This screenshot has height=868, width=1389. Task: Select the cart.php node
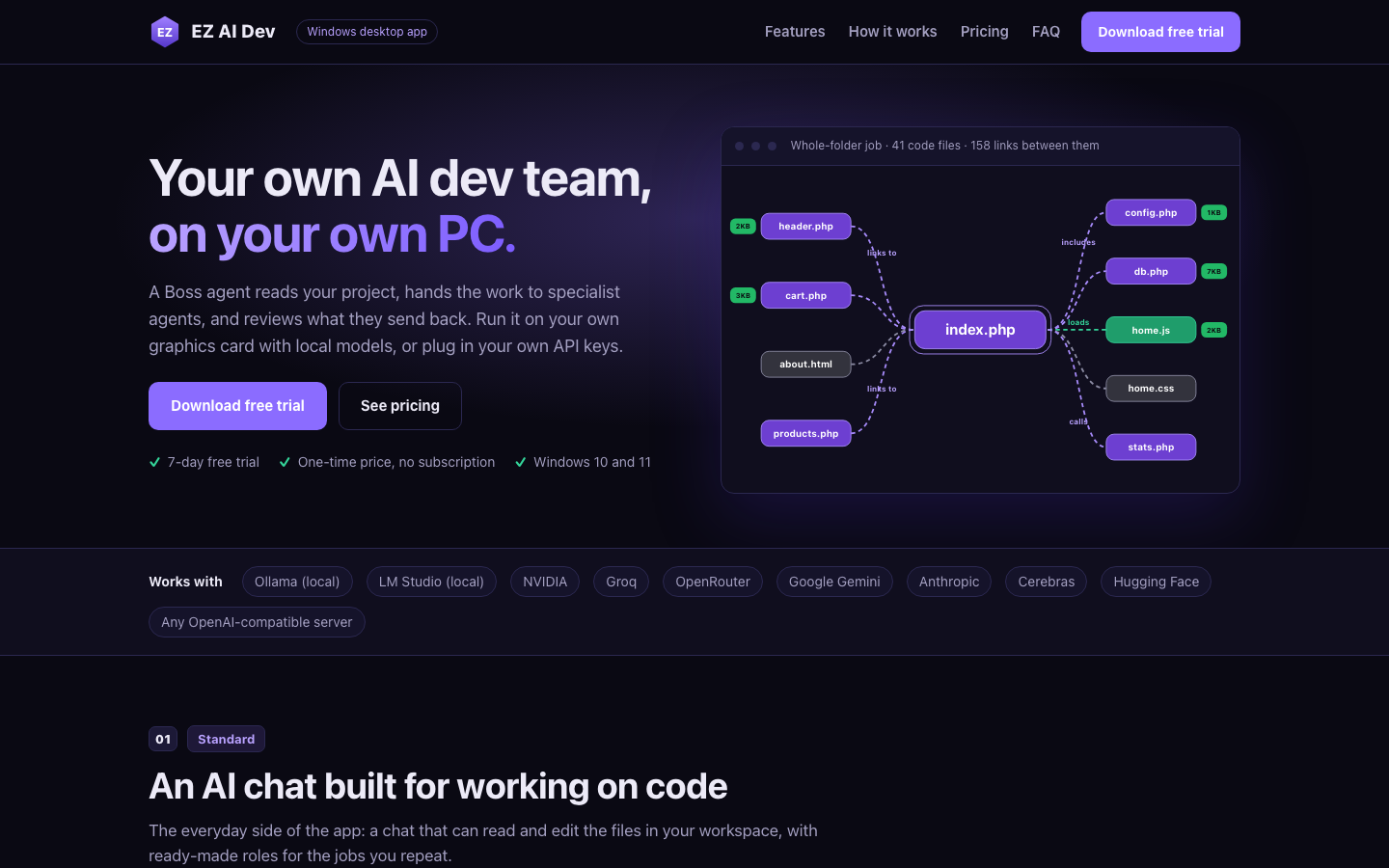tap(805, 295)
